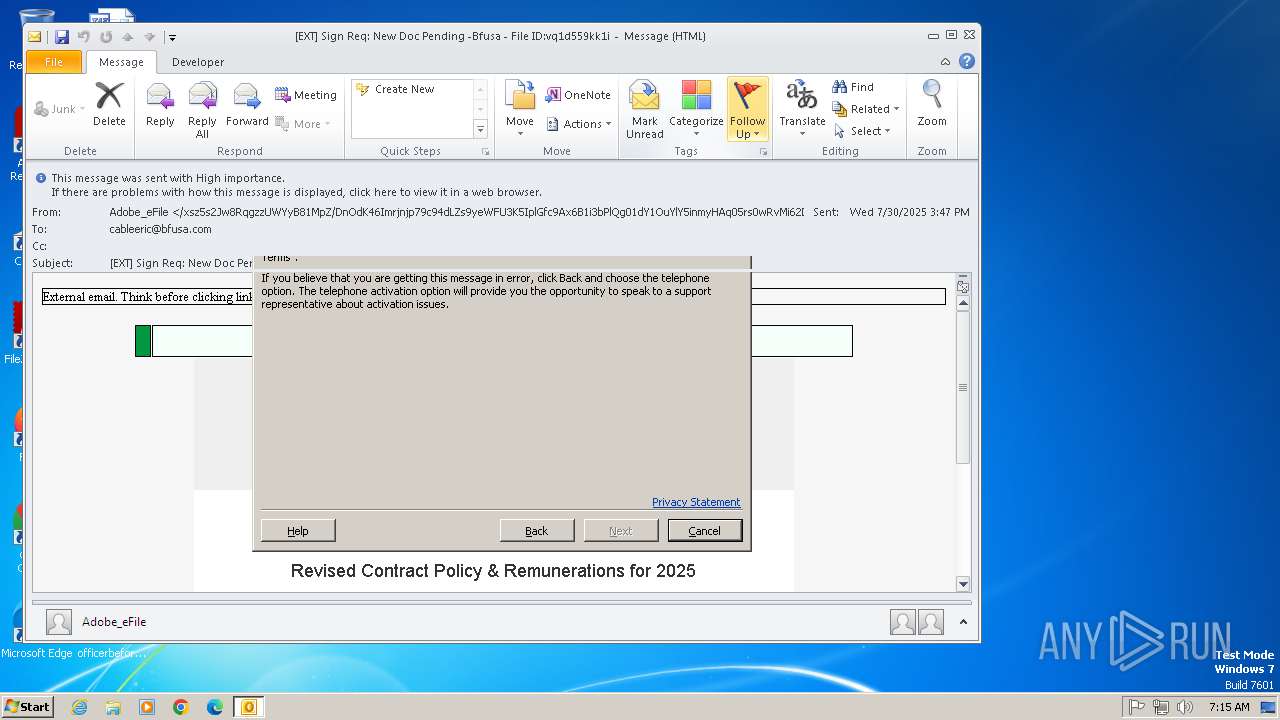Launch Microsoft Edge from the taskbar
The width and height of the screenshot is (1280, 720).
click(215, 707)
